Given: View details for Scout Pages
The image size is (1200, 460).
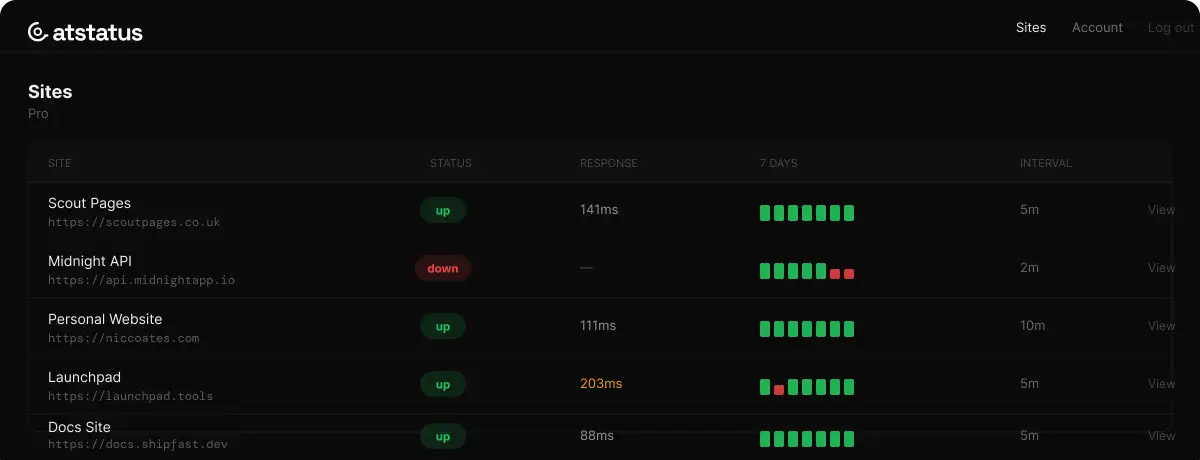Looking at the screenshot, I should (1161, 210).
